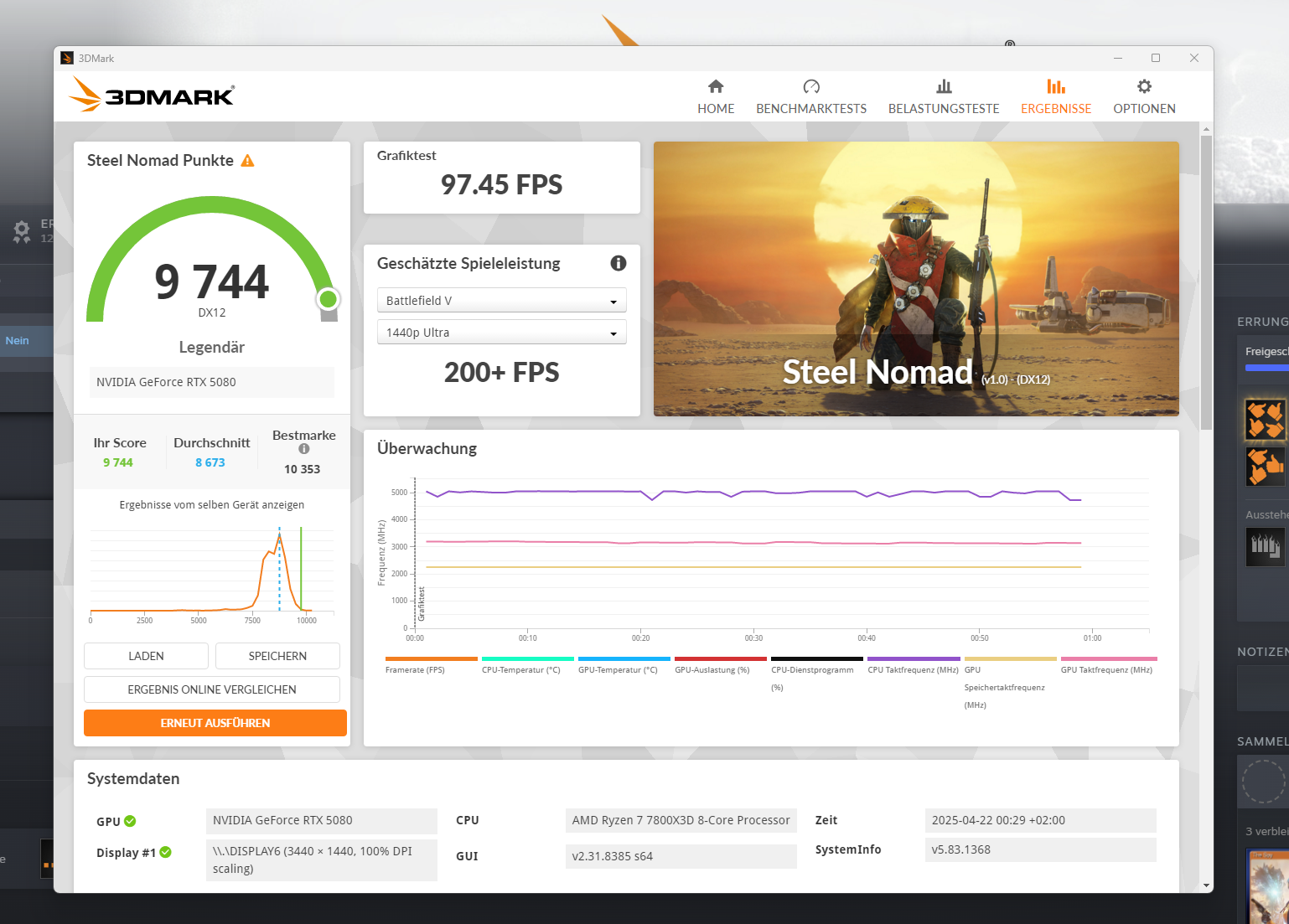Switch to the BELASTUNGSTESTE tab
The width and height of the screenshot is (1289, 924).
944,97
